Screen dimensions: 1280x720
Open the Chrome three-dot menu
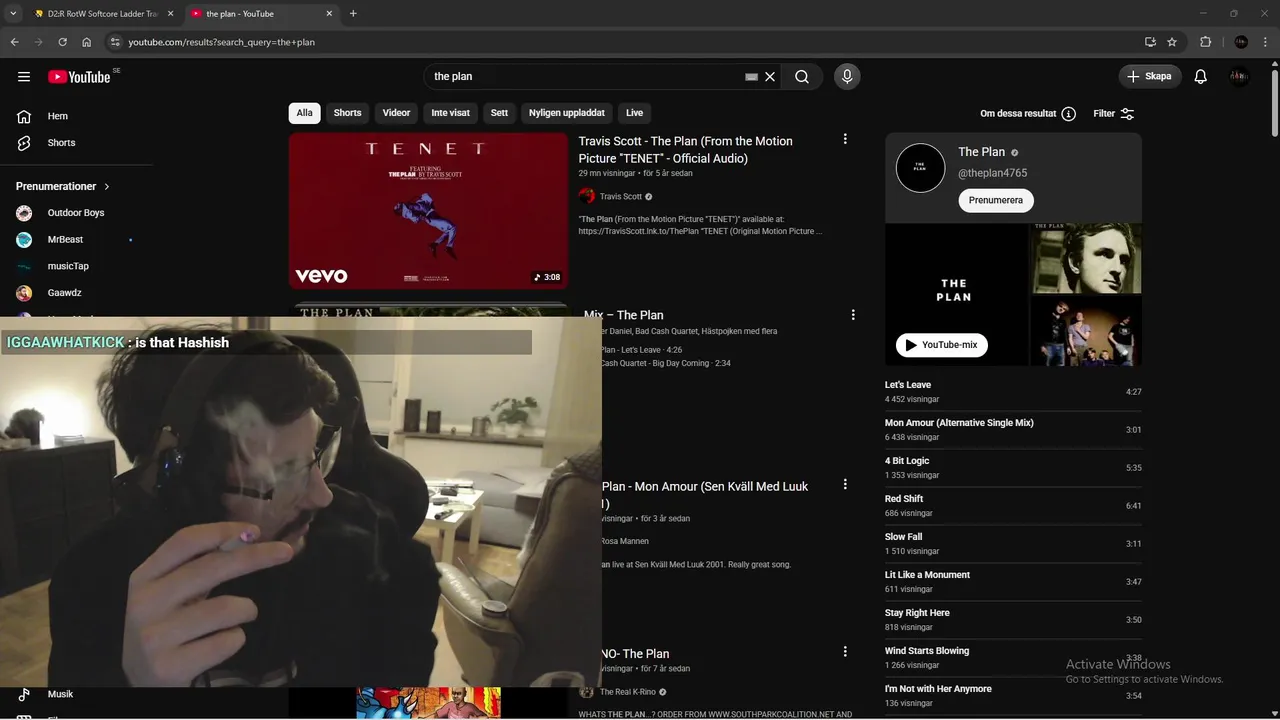pos(1266,42)
